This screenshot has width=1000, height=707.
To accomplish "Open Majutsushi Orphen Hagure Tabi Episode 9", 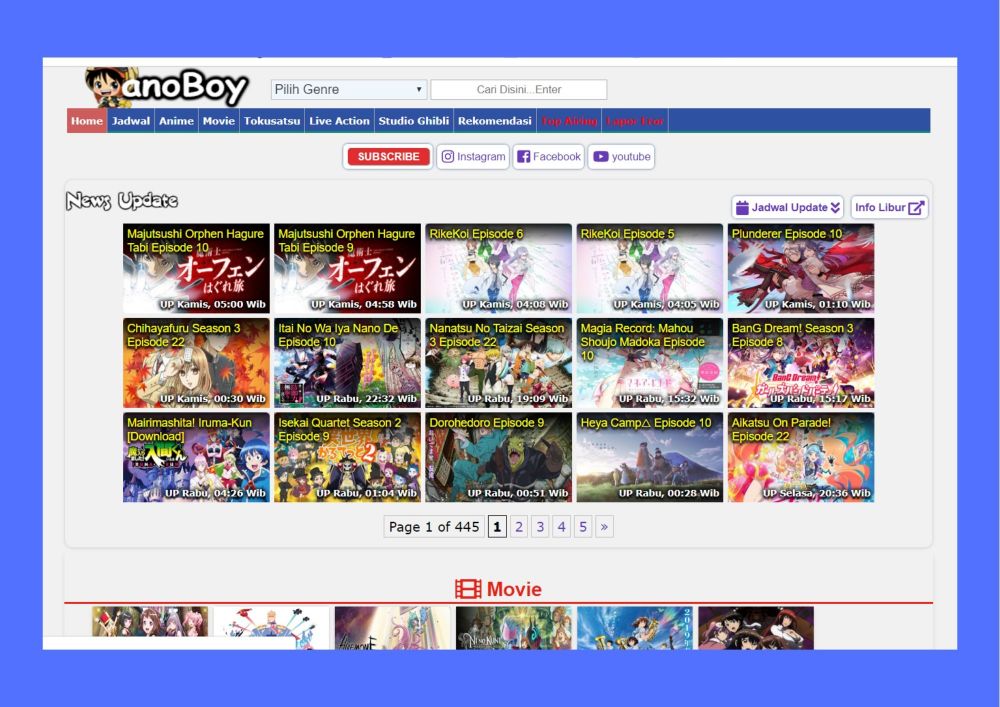I will point(348,268).
